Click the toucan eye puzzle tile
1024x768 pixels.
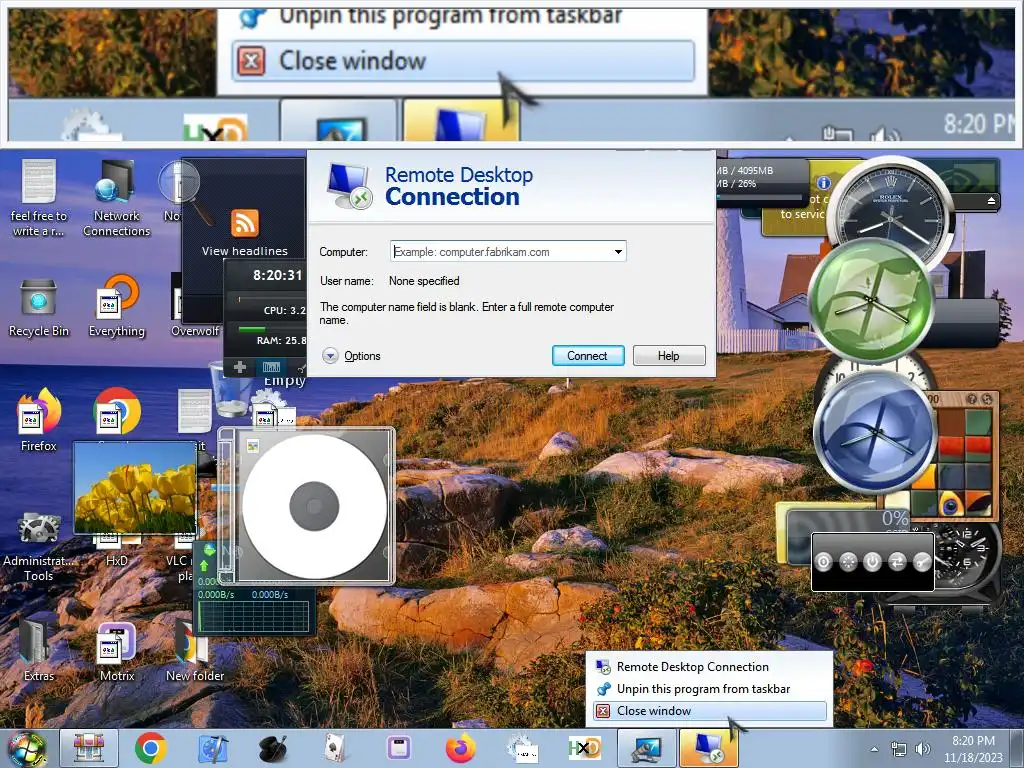point(951,504)
